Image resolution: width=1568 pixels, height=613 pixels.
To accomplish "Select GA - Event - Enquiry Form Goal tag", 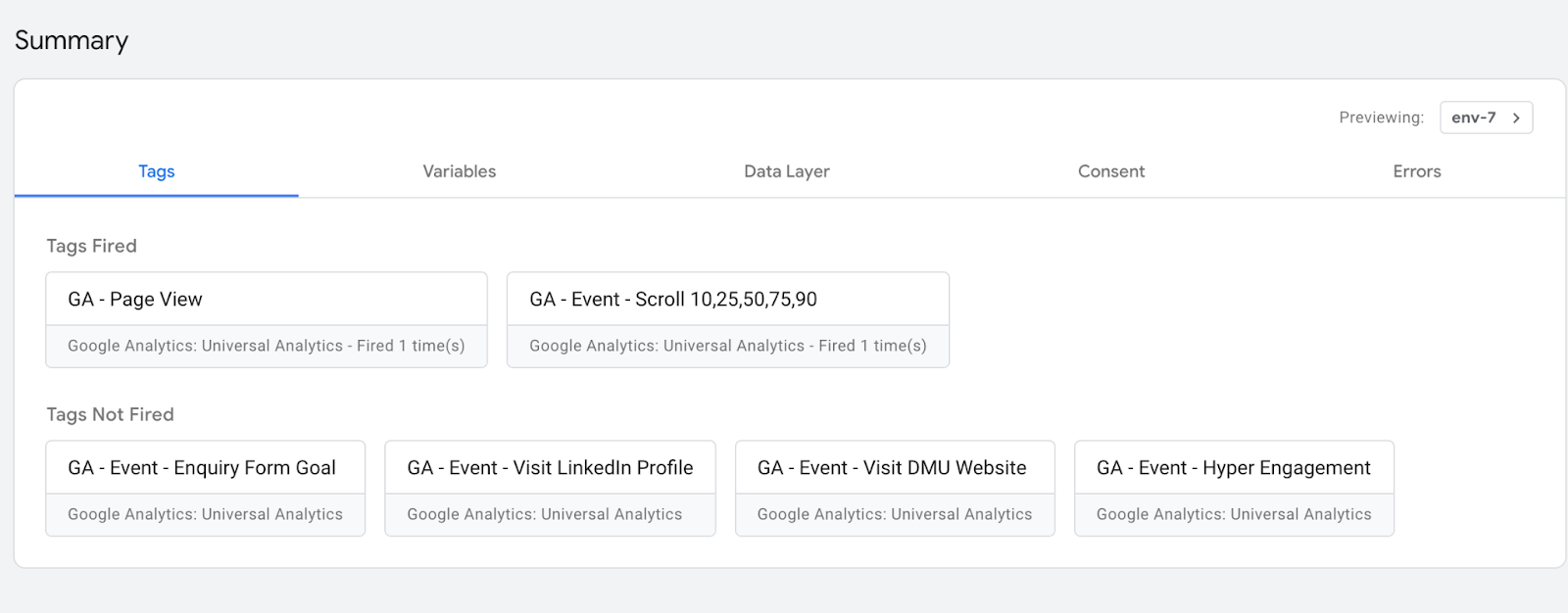I will (205, 468).
